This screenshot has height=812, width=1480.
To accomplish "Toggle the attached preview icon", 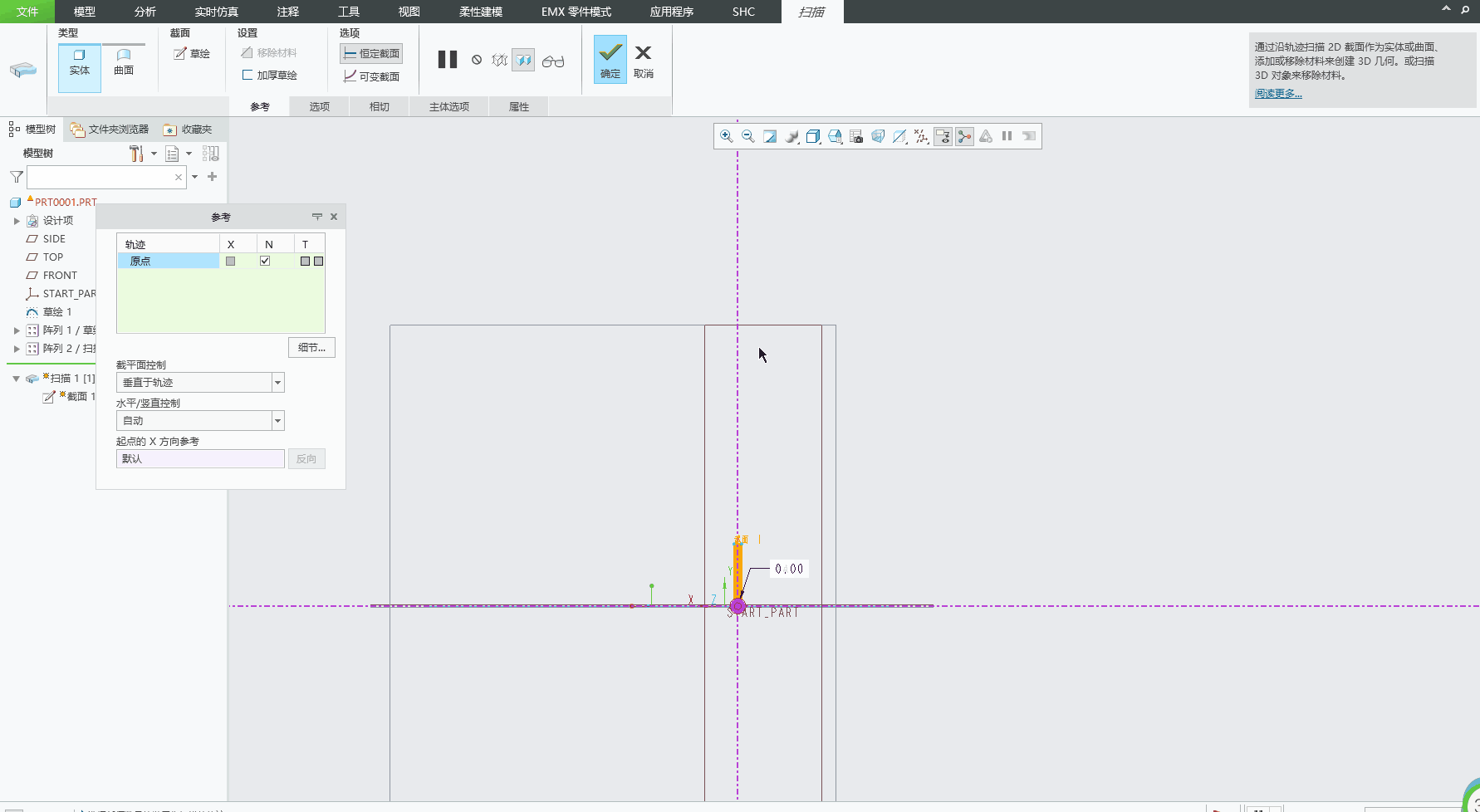I will (523, 61).
